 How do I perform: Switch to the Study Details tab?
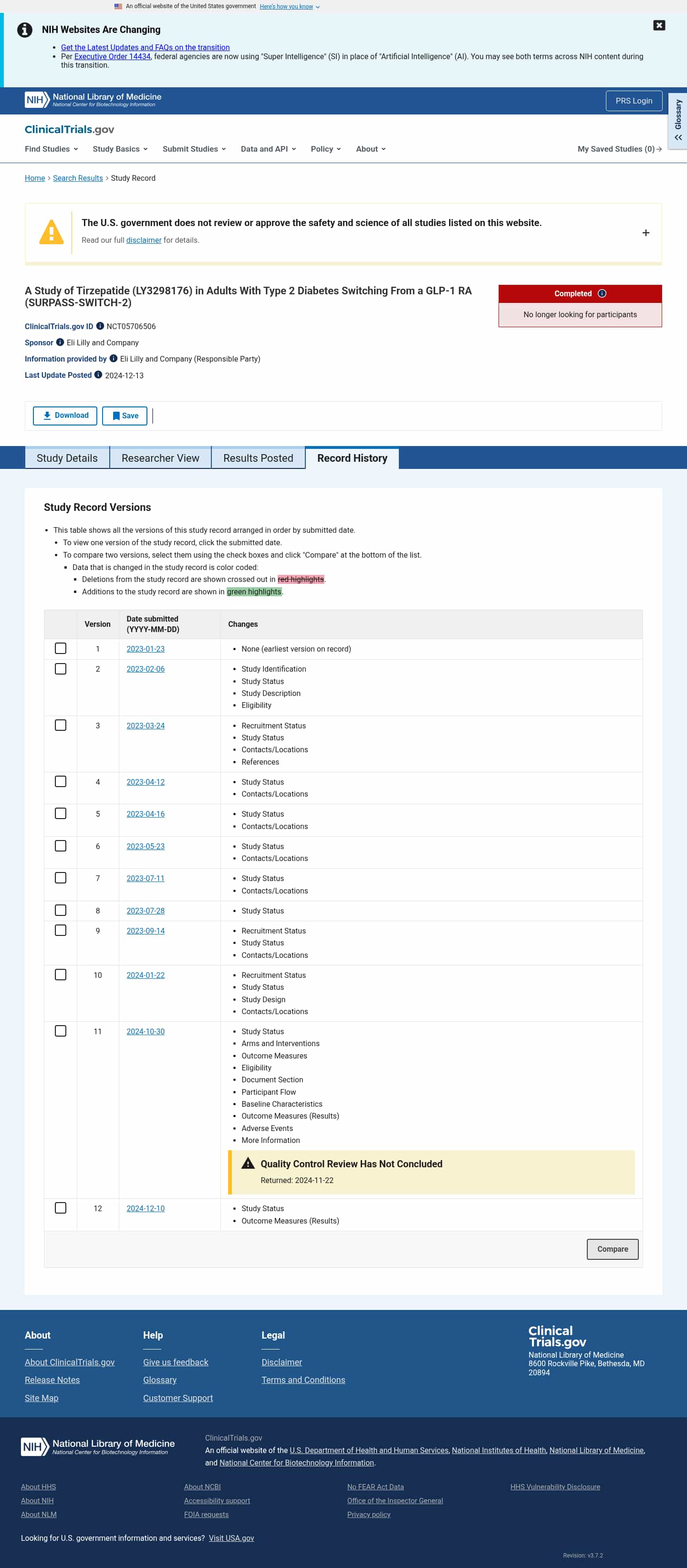click(67, 458)
